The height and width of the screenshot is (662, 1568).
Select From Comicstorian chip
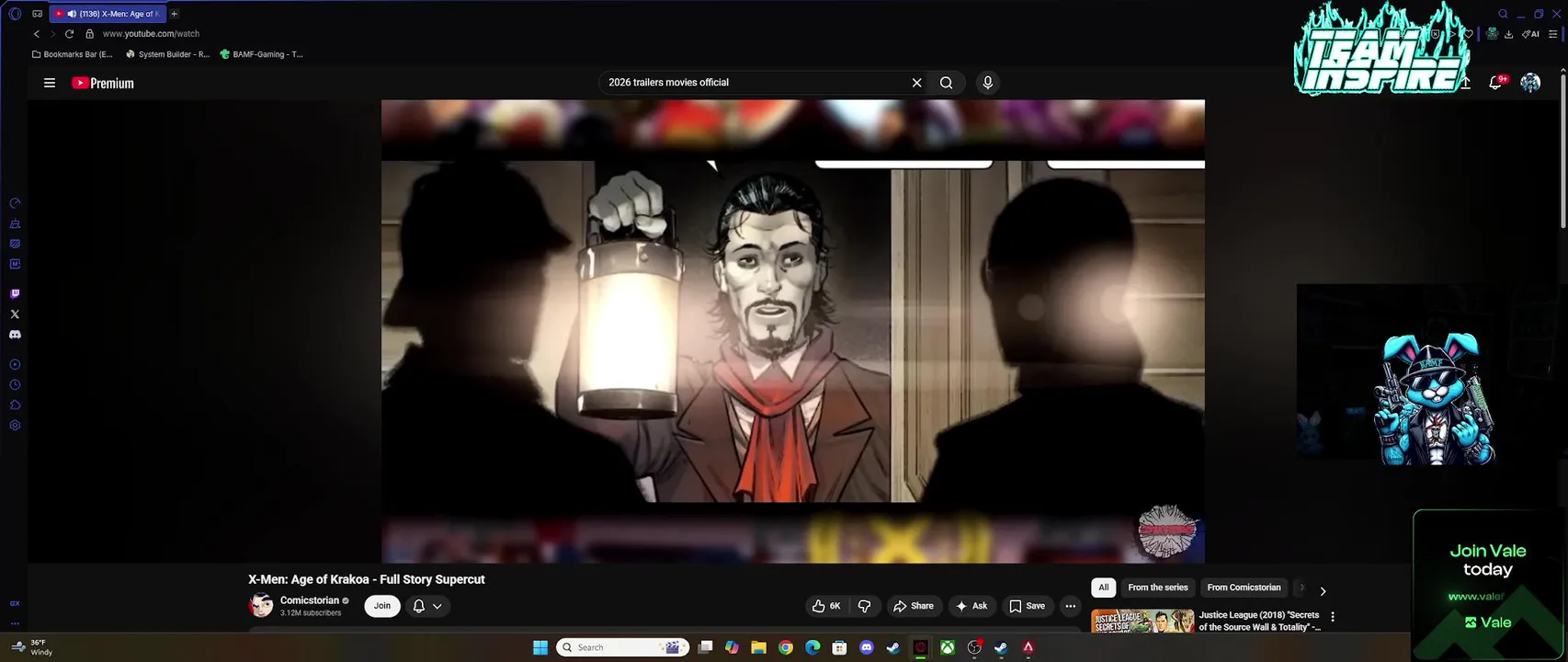coord(1244,588)
